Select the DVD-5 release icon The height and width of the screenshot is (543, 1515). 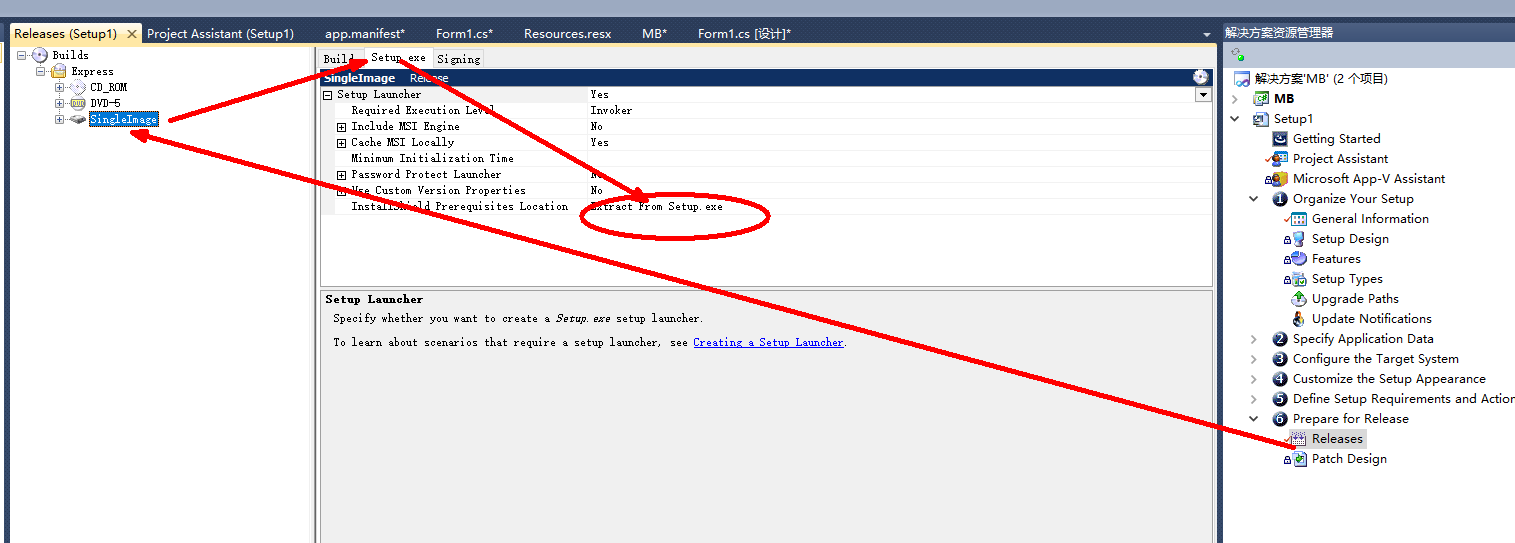tap(78, 103)
